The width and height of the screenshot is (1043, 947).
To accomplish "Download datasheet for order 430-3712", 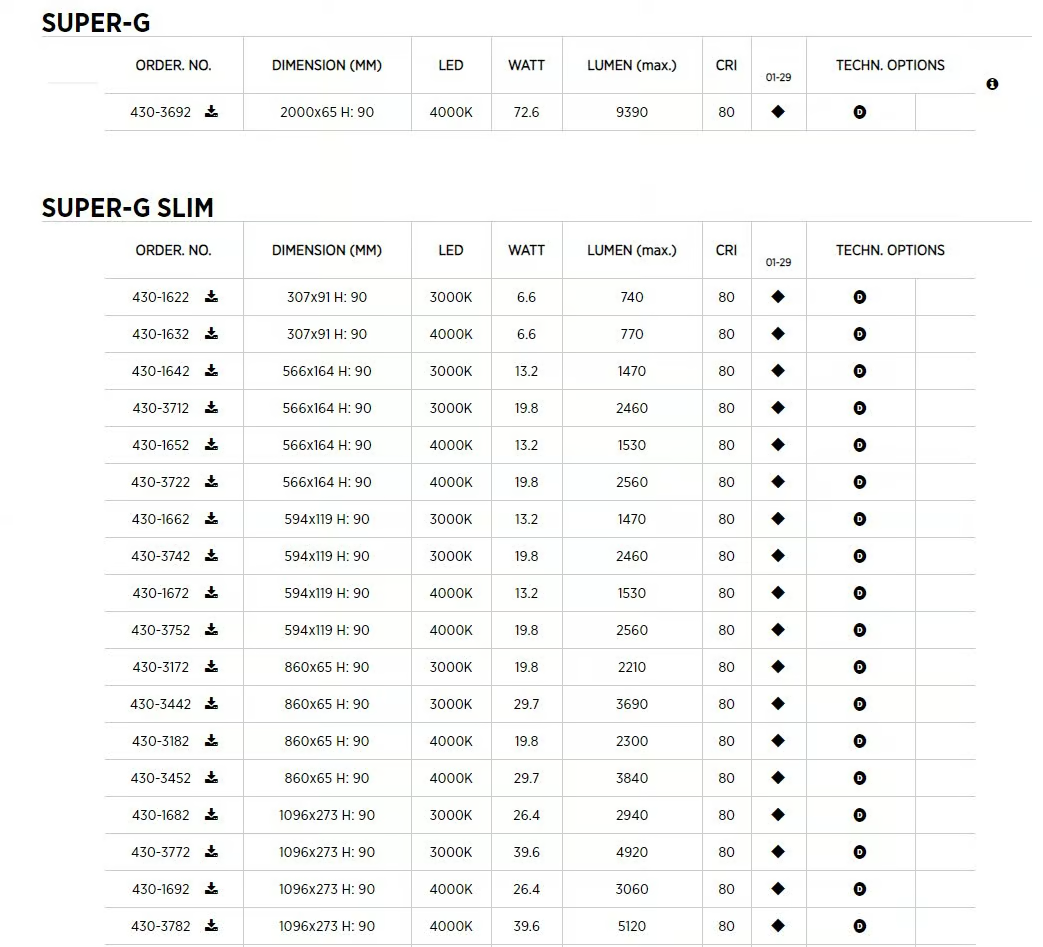I will click(212, 407).
